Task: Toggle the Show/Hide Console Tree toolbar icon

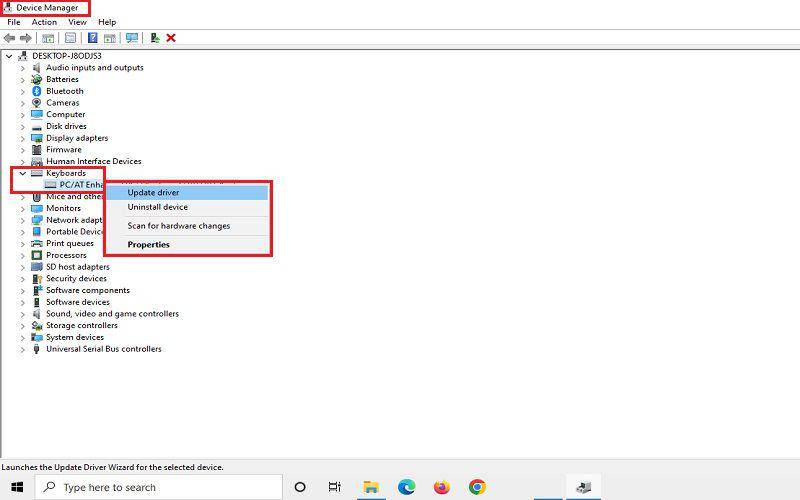Action: [x=48, y=38]
